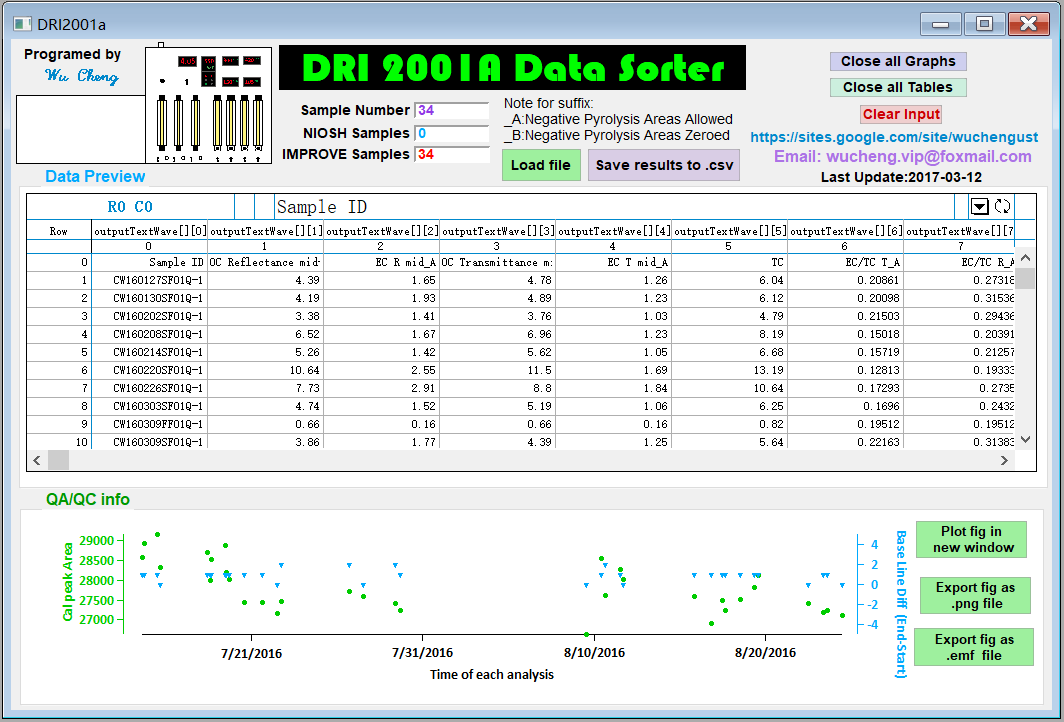Image resolution: width=1064 pixels, height=722 pixels.
Task: Select cell CW160127SF01Q-1
Action: (150, 280)
